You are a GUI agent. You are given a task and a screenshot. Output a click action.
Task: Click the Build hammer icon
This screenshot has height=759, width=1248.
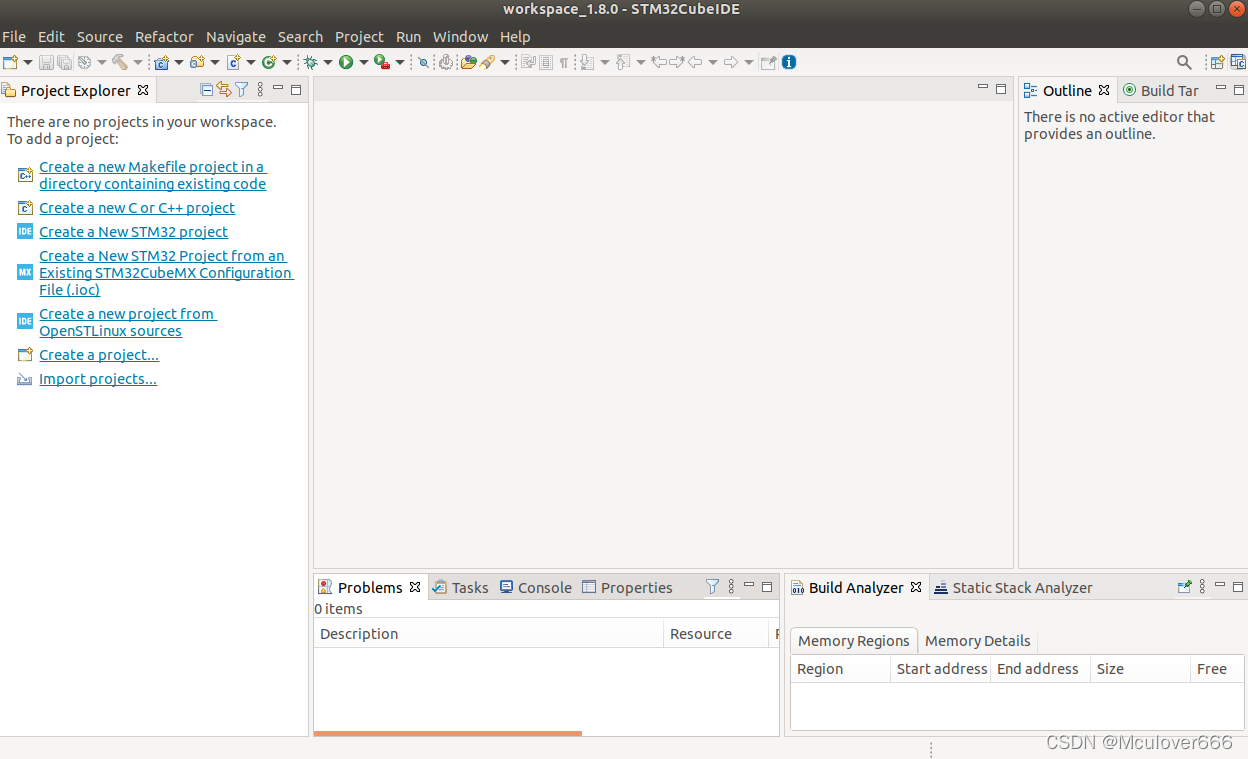click(119, 62)
